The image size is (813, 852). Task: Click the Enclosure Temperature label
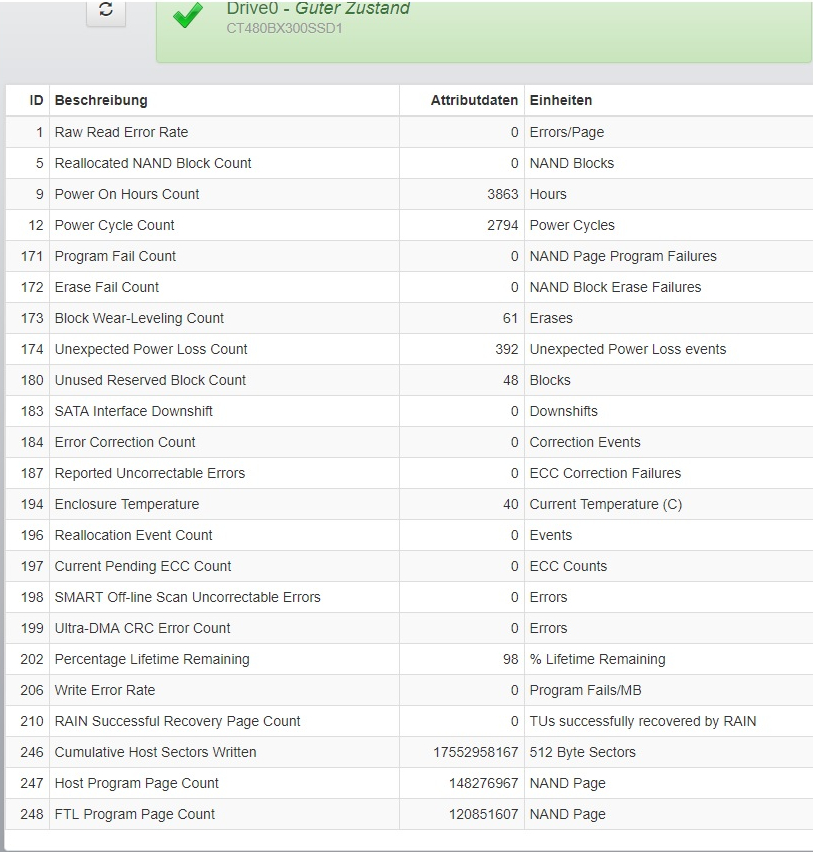pos(127,504)
